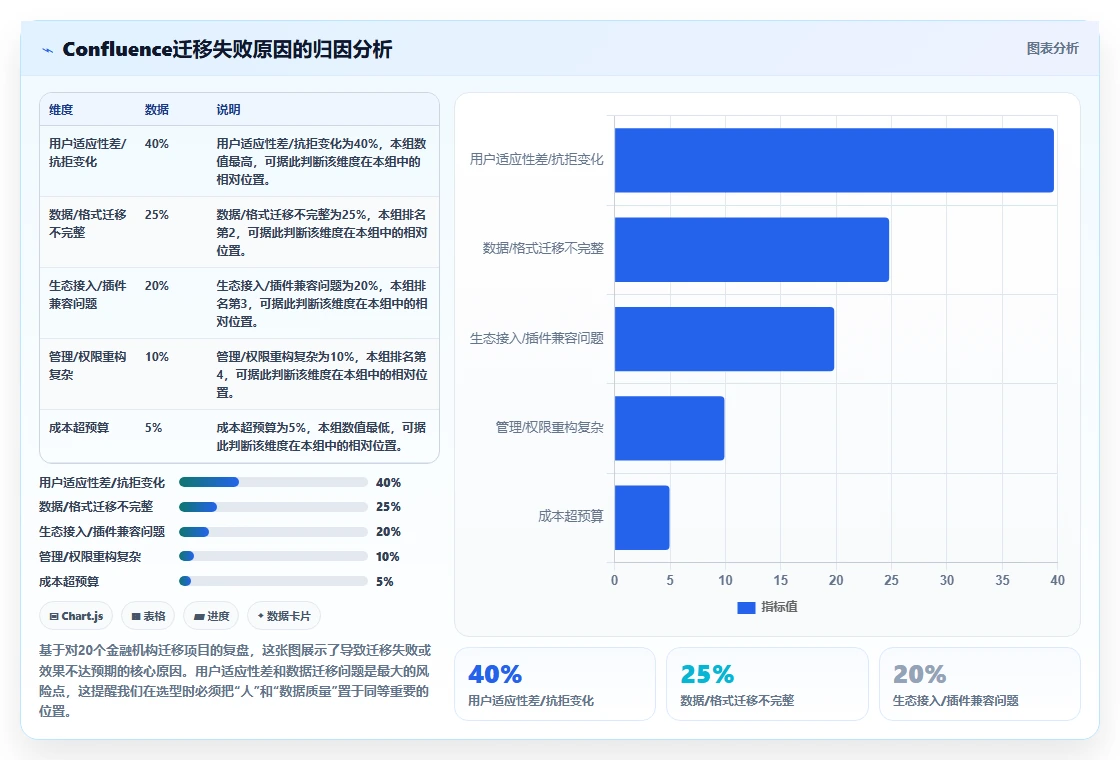Select the 表格 chip

click(148, 616)
